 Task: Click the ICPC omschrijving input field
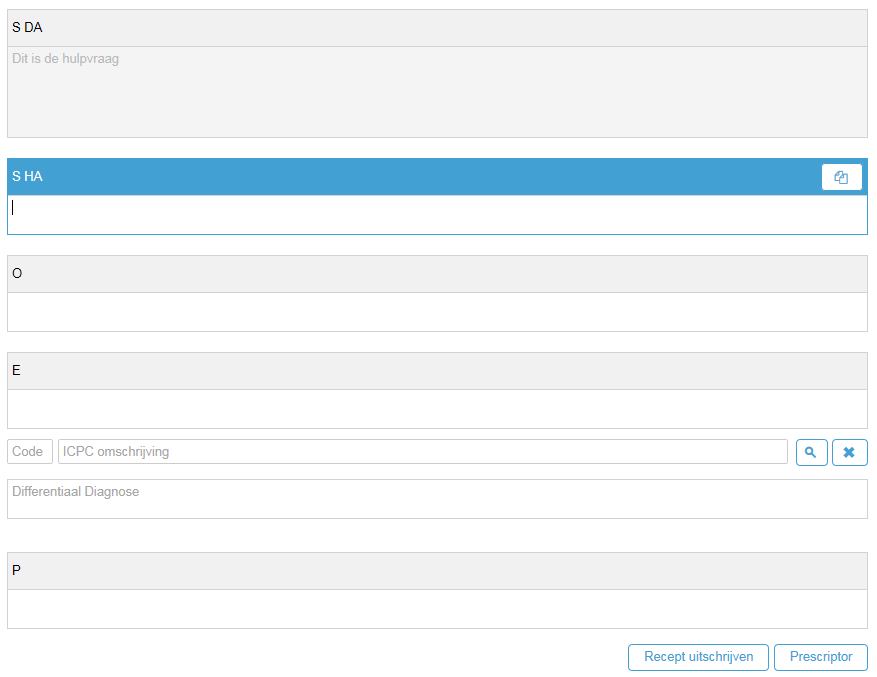pyautogui.click(x=423, y=452)
